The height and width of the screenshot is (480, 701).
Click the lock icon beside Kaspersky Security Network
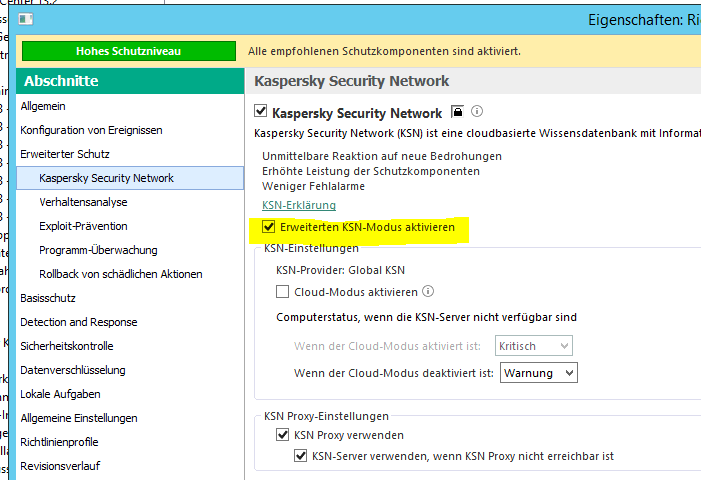coord(457,111)
